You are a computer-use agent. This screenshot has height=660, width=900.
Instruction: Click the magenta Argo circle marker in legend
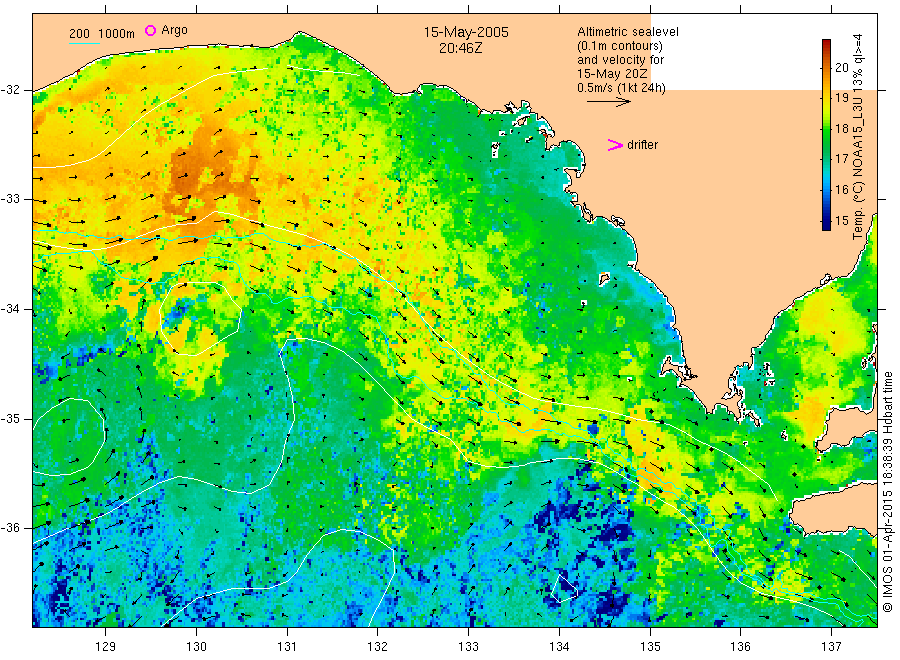click(150, 30)
